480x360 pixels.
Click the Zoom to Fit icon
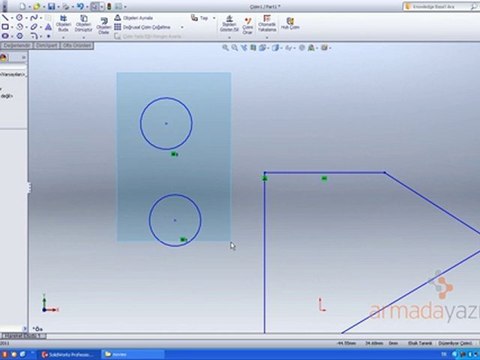225,48
